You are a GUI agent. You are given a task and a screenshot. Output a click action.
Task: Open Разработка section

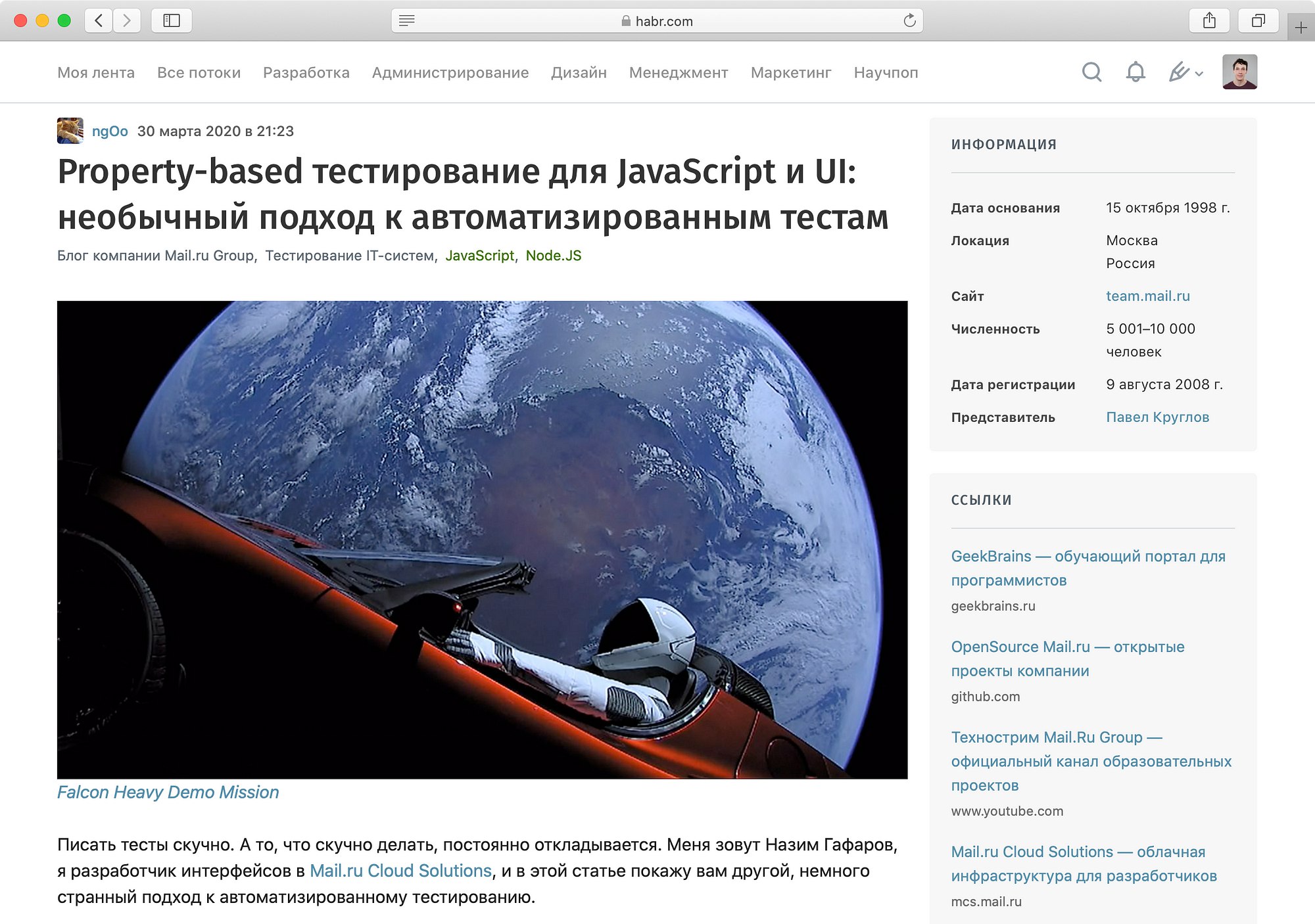[x=306, y=73]
